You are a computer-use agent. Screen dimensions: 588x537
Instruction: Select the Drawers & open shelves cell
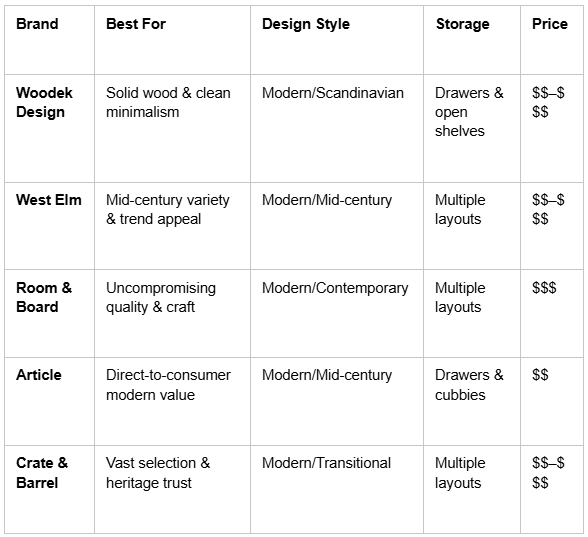pos(472,128)
